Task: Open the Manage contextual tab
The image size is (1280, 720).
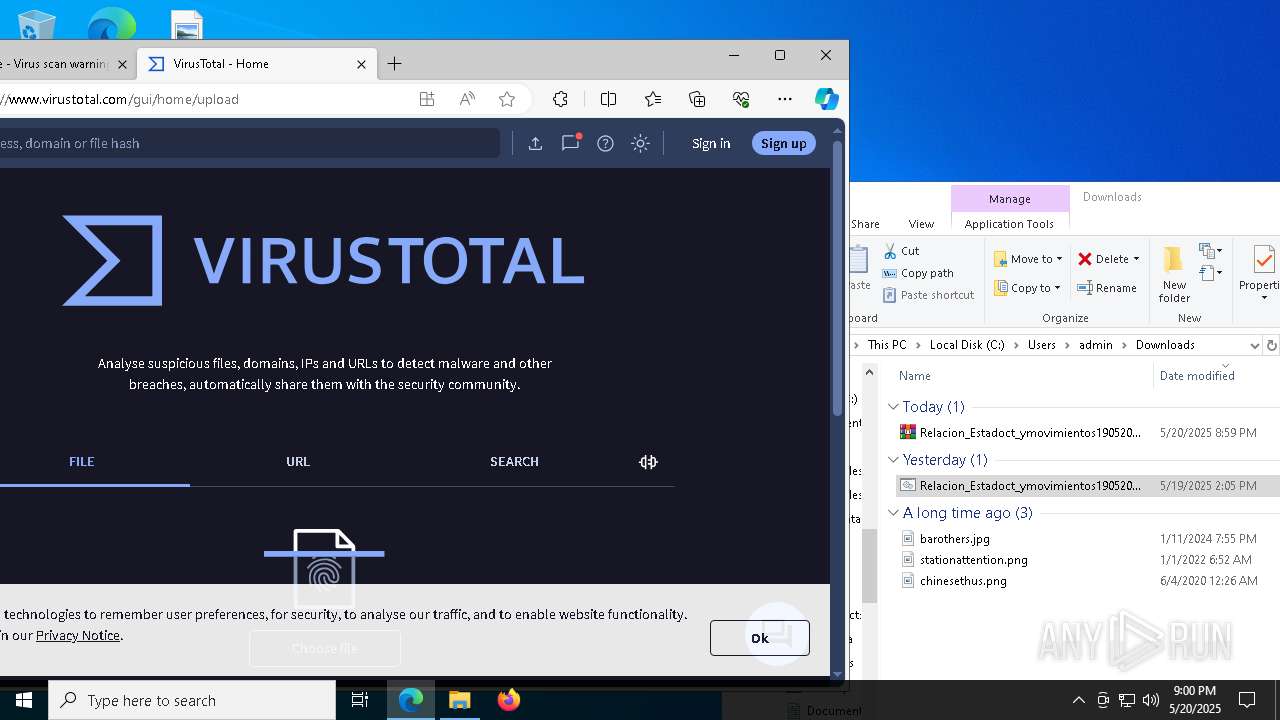Action: (x=1009, y=199)
